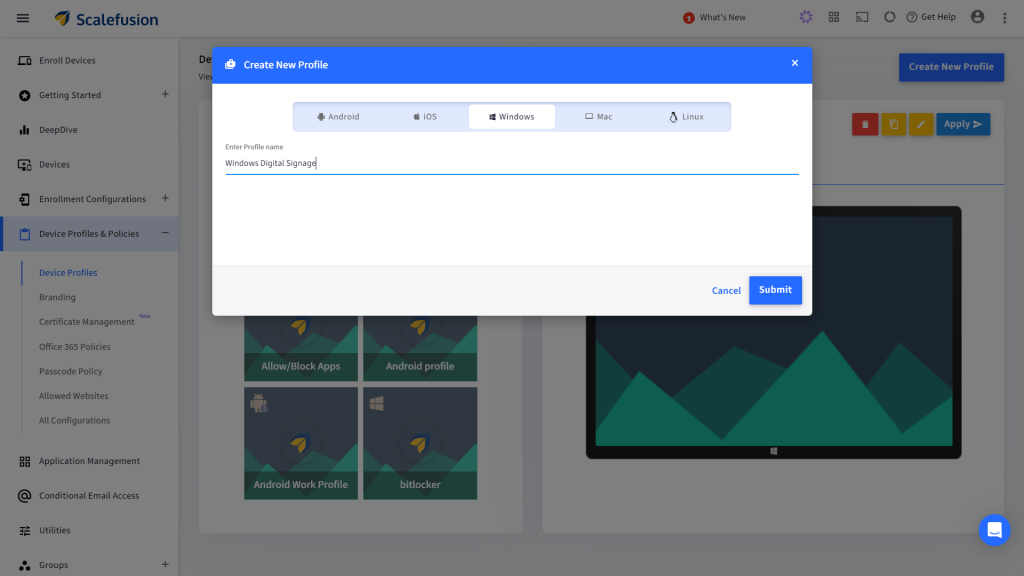
Task: Close the Create New Profile dialog
Action: (x=795, y=63)
